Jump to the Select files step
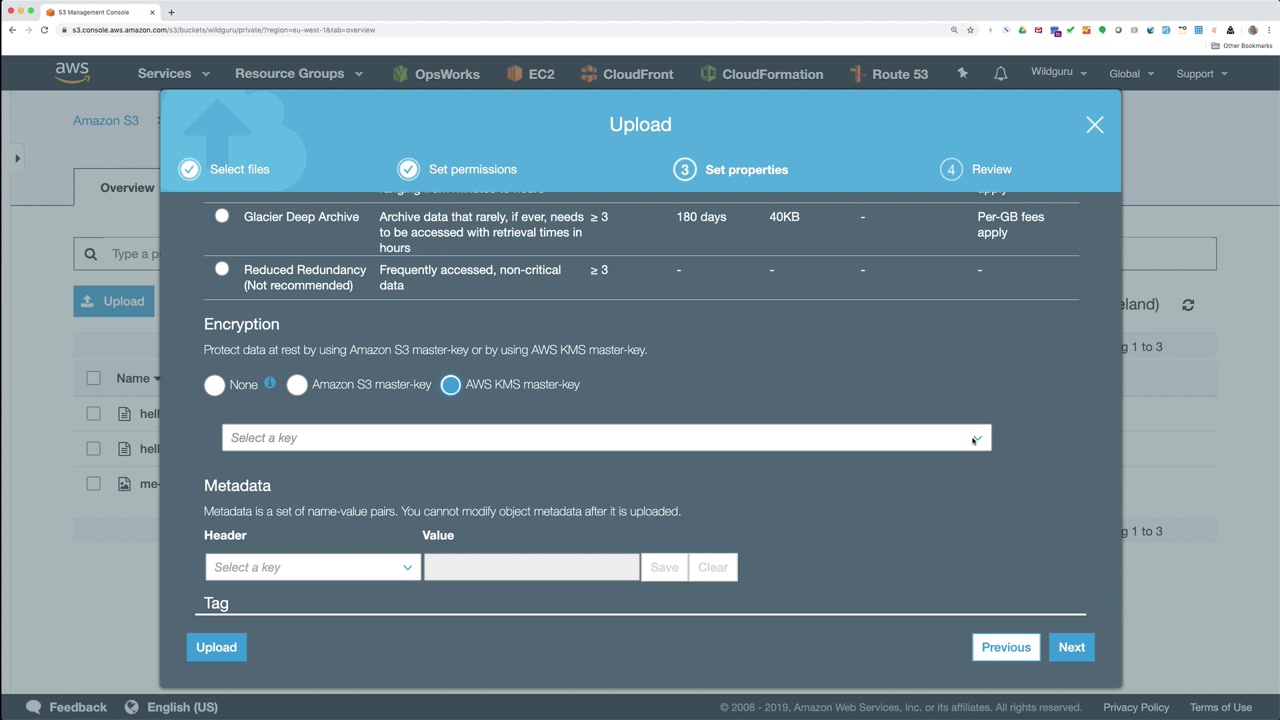Image resolution: width=1280 pixels, height=720 pixels. click(224, 169)
